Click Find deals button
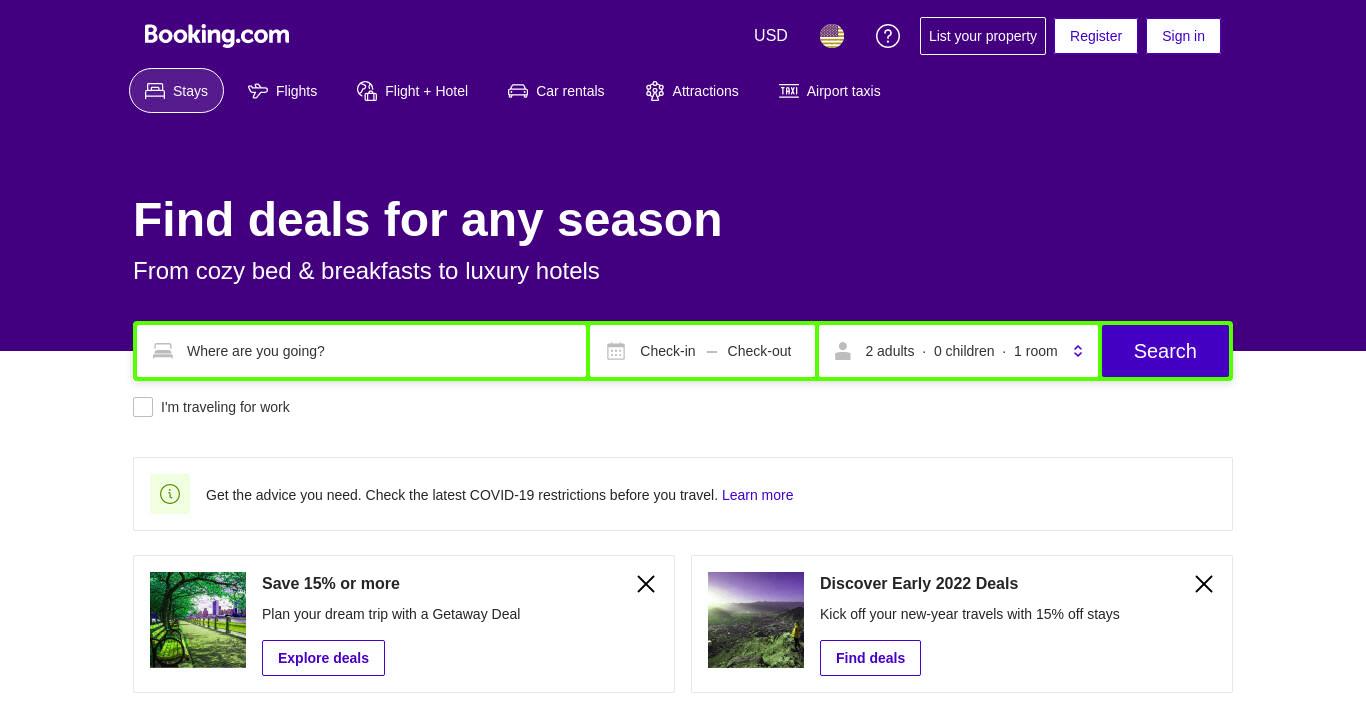Viewport: 1366px width, 720px height. point(870,658)
